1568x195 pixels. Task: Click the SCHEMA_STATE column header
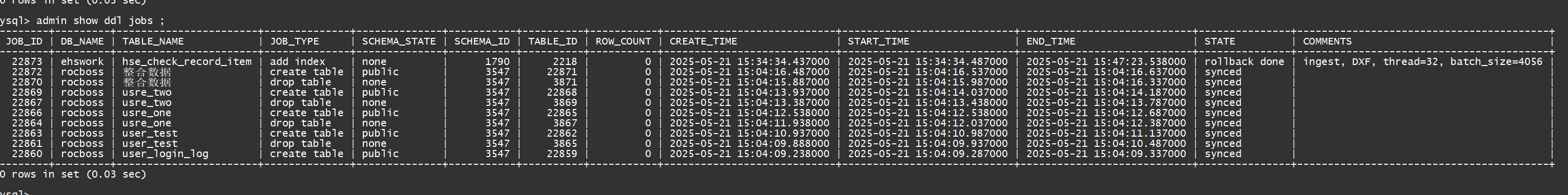399,41
